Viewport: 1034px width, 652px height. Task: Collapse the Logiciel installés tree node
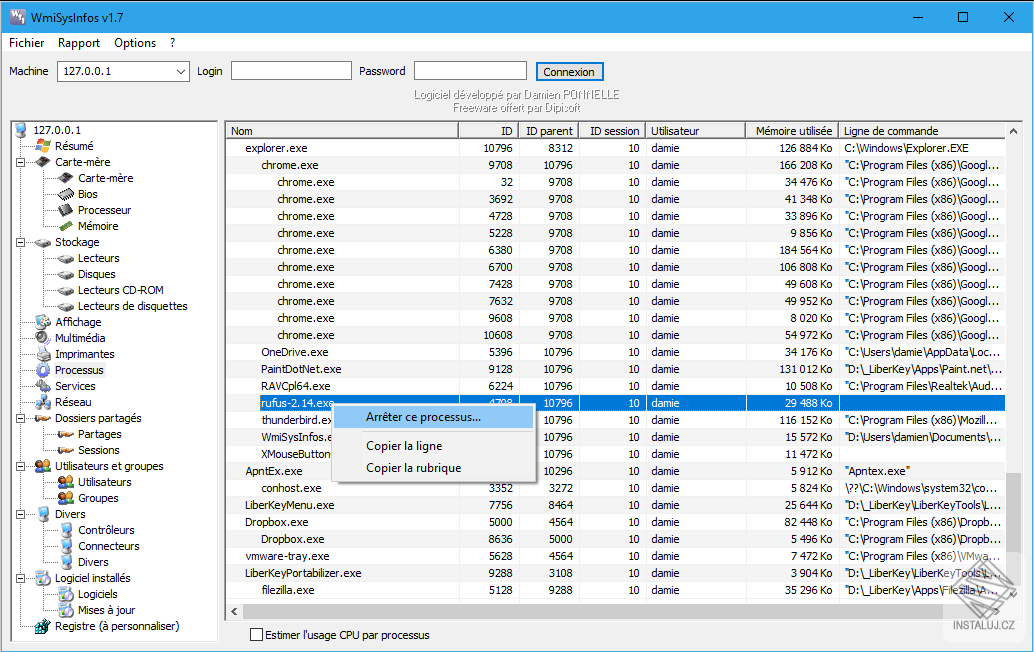20,578
